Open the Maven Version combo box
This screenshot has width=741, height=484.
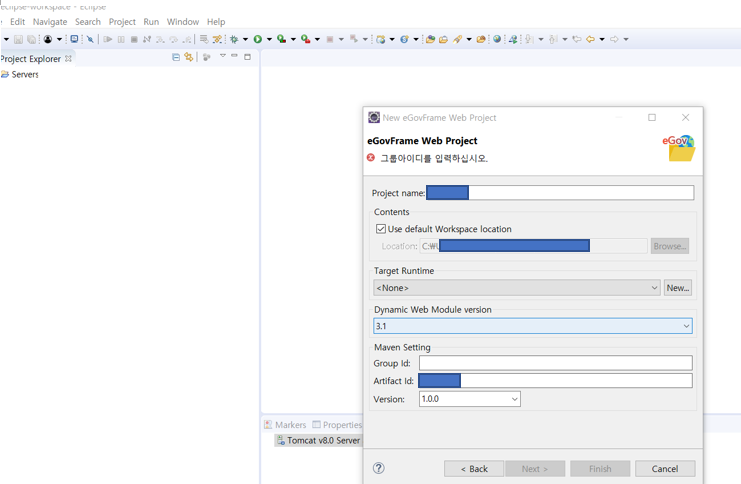coord(470,399)
